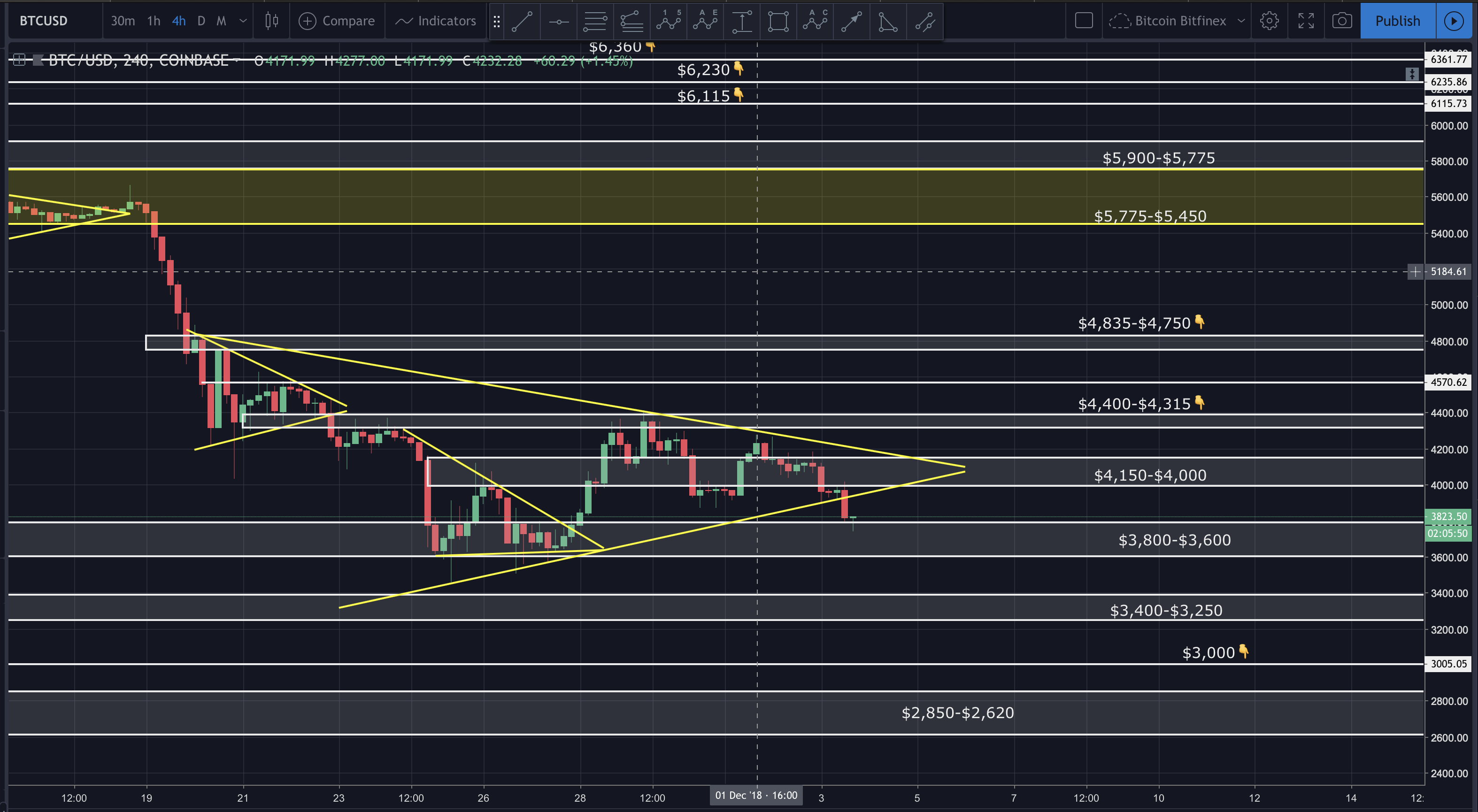The width and height of the screenshot is (1478, 812).
Task: Choose the Arrow drawing tool
Action: [x=852, y=21]
